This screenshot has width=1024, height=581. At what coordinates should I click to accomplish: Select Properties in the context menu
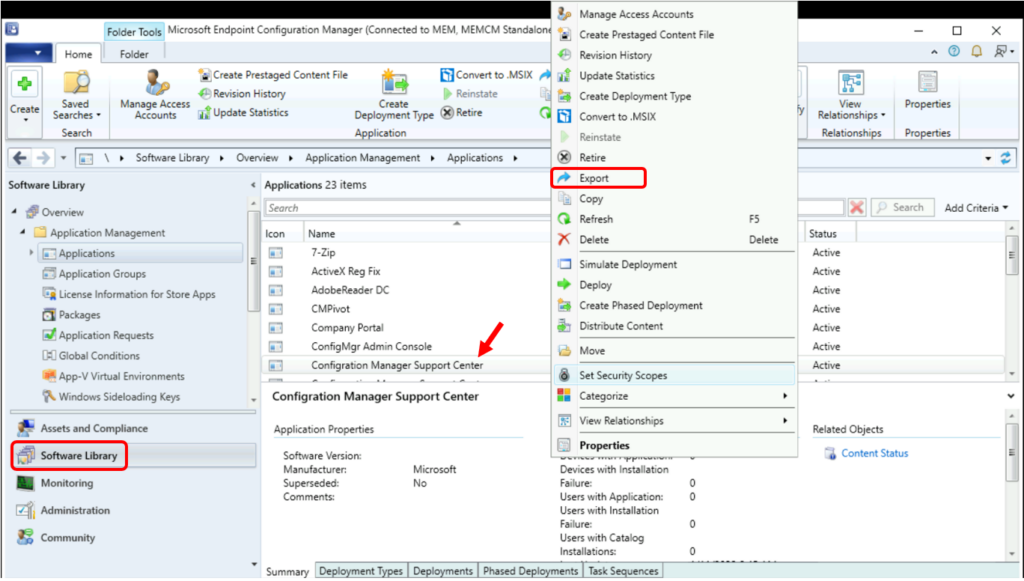point(675,446)
